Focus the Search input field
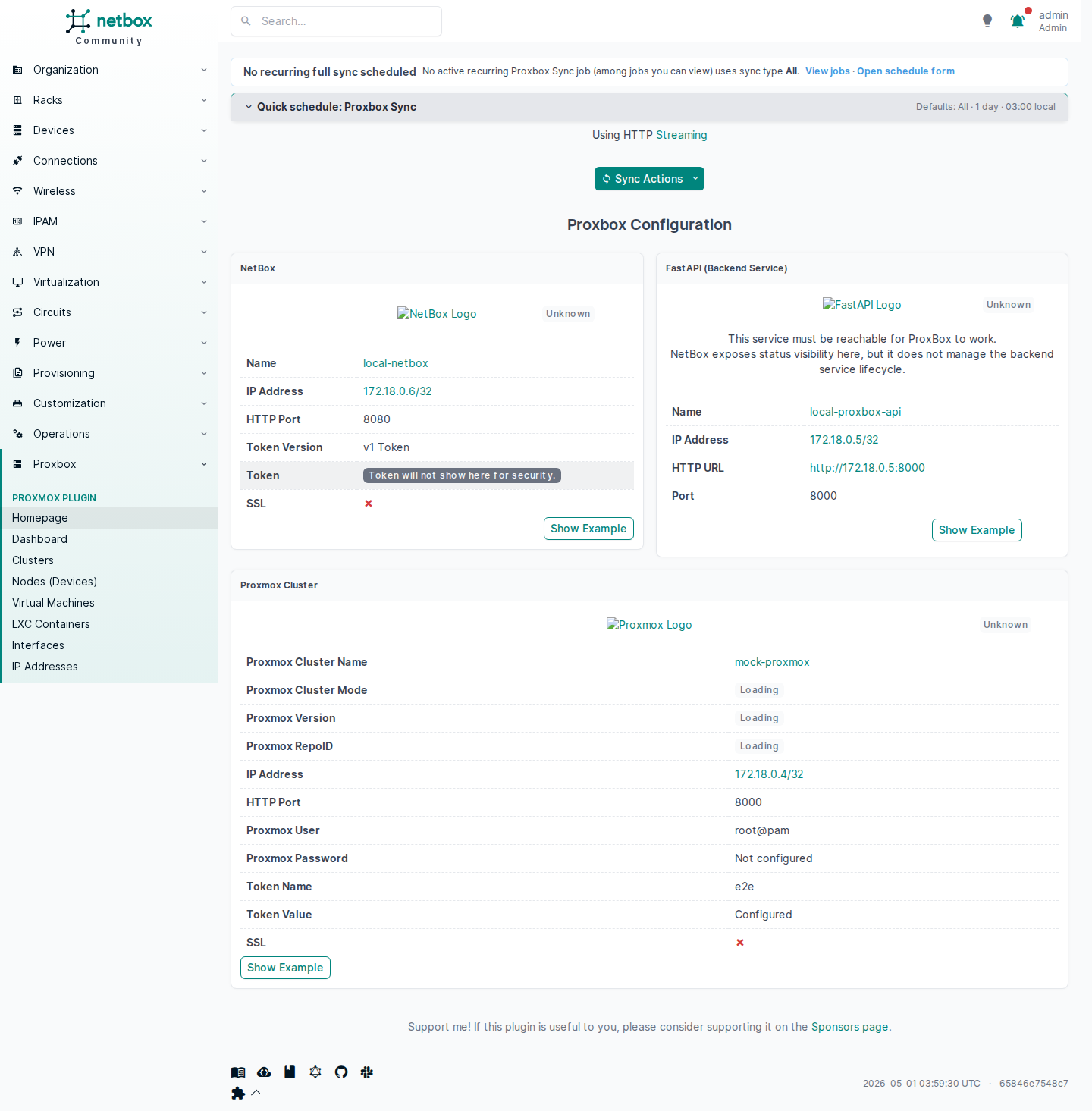This screenshot has height=1111, width=1092. (x=336, y=21)
